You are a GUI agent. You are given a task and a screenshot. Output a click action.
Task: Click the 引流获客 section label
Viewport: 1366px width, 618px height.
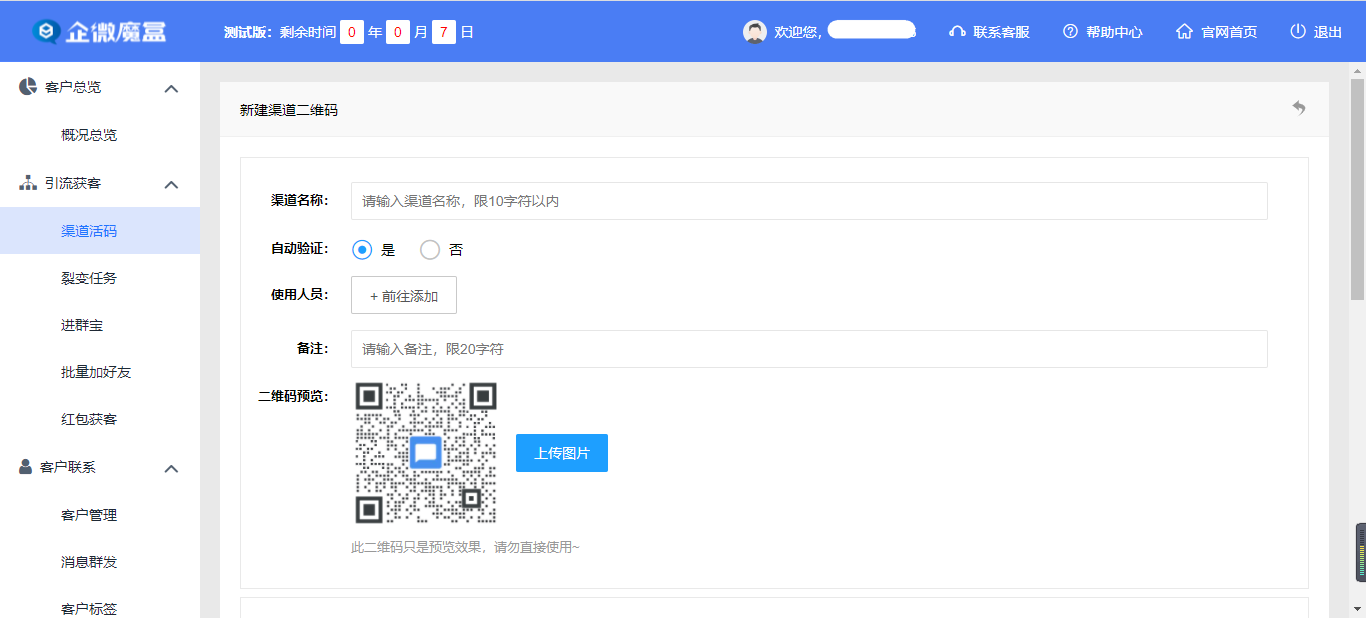(73, 183)
